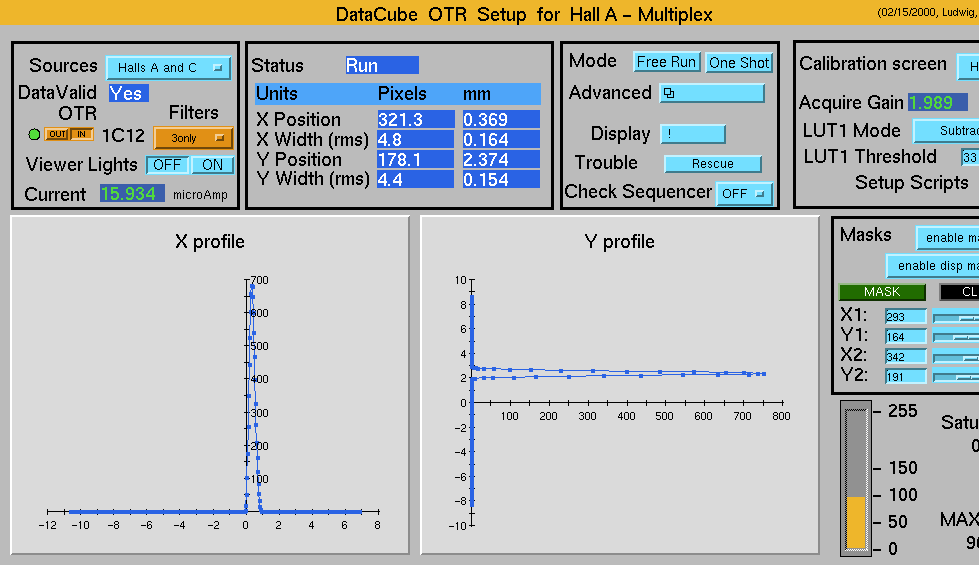Select Free Run mode
Viewport: 979px width, 565px height.
pyautogui.click(x=666, y=62)
